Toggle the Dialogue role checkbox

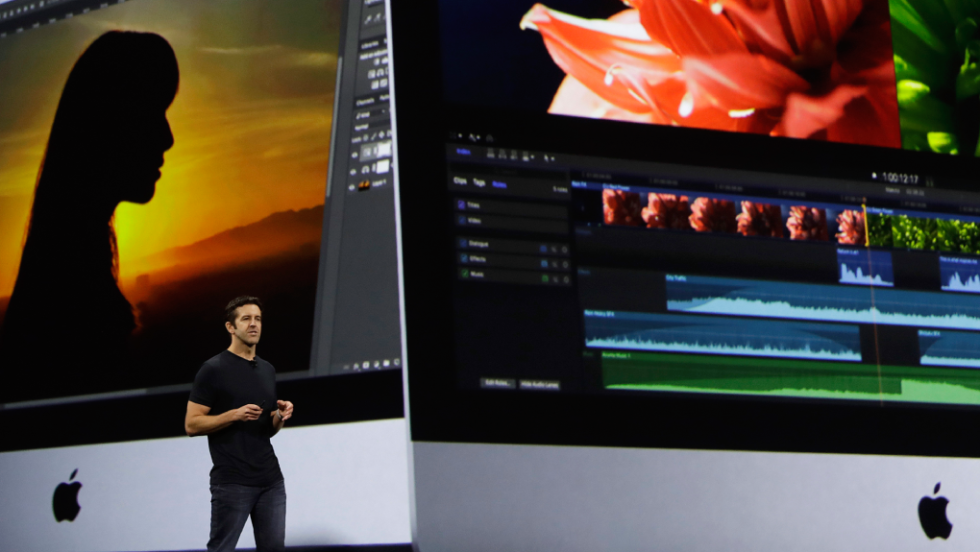coord(463,243)
